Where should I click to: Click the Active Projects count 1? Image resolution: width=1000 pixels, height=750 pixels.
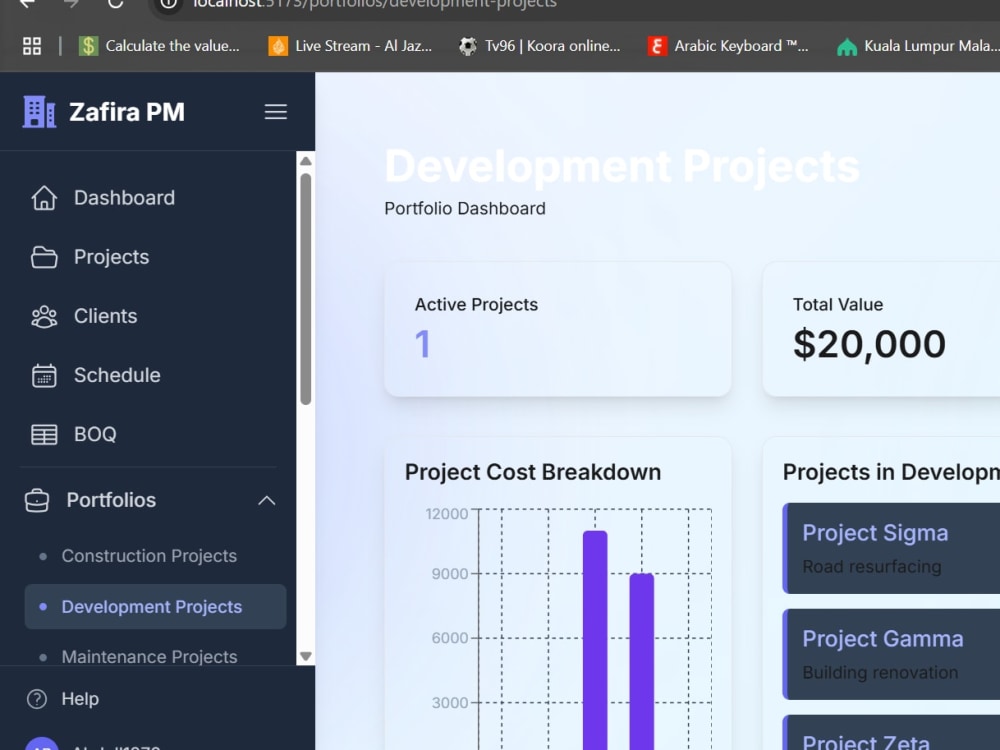(422, 344)
